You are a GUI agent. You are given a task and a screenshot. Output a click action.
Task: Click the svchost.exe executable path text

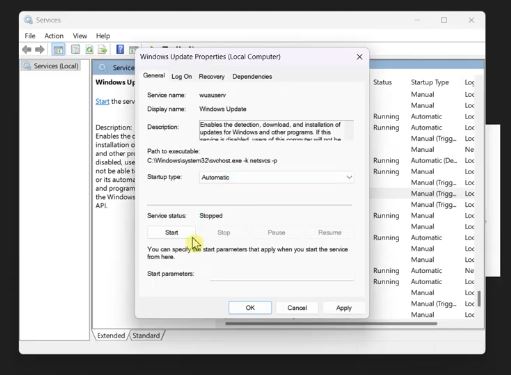[x=212, y=161]
